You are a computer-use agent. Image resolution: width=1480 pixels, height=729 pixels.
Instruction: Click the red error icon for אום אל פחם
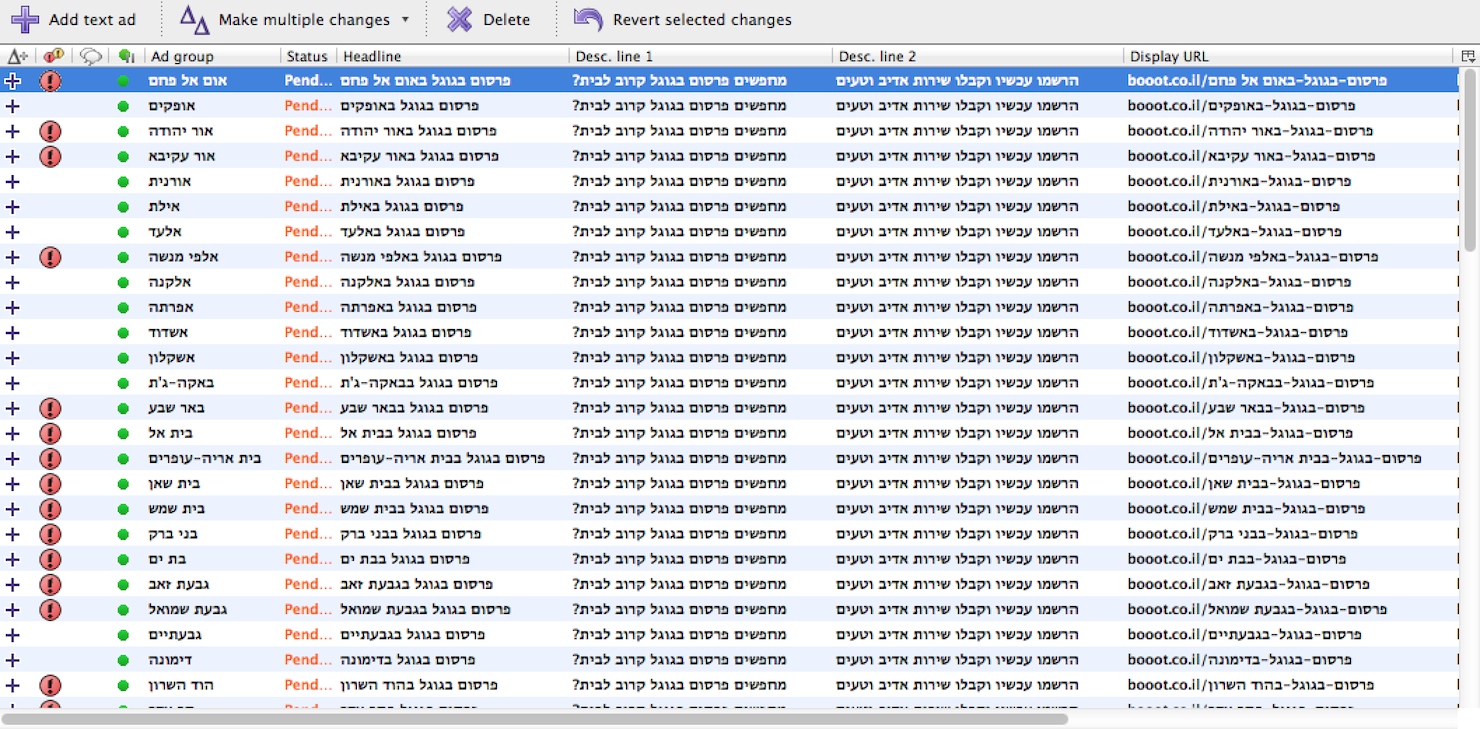coord(50,81)
